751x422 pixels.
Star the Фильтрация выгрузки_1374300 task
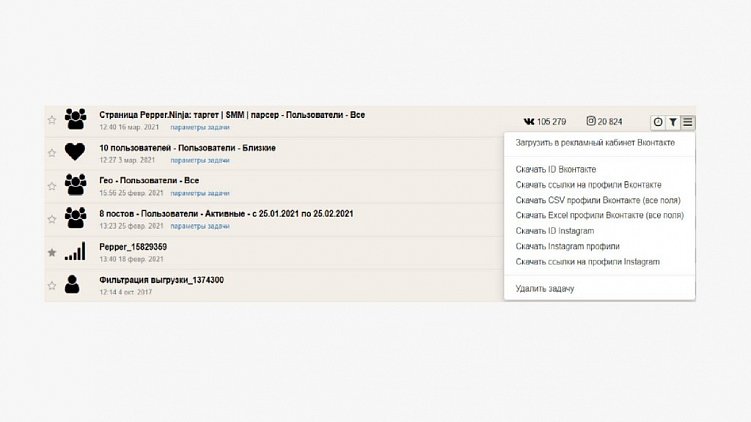(52, 285)
